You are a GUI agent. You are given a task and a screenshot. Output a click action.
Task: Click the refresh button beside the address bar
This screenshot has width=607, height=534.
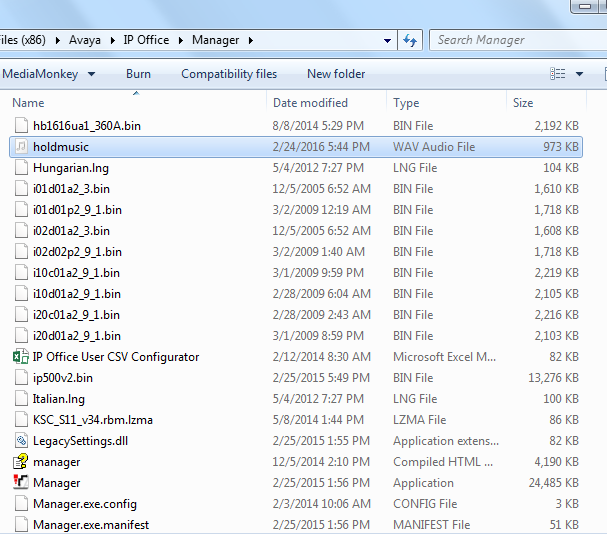[410, 40]
